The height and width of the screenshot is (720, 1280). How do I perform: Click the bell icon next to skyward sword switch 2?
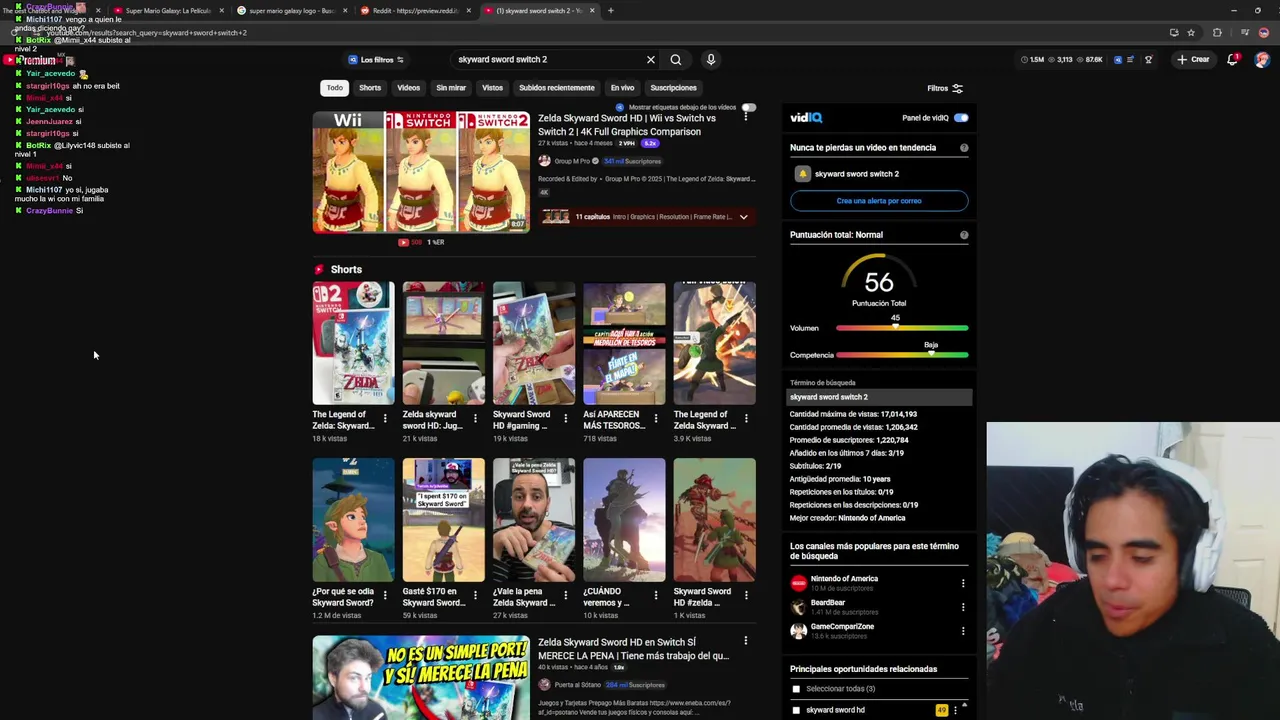[802, 174]
